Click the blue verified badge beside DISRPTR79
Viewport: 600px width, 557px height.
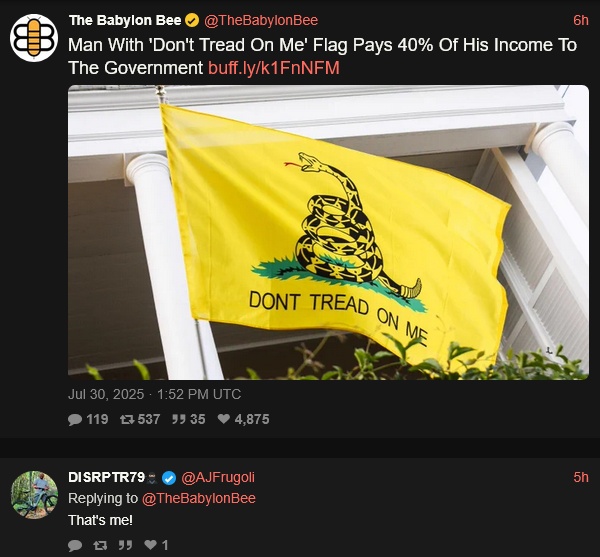[169, 478]
